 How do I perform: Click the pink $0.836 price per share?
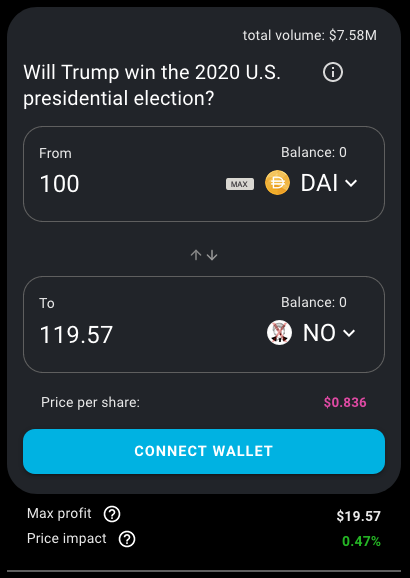pos(345,402)
